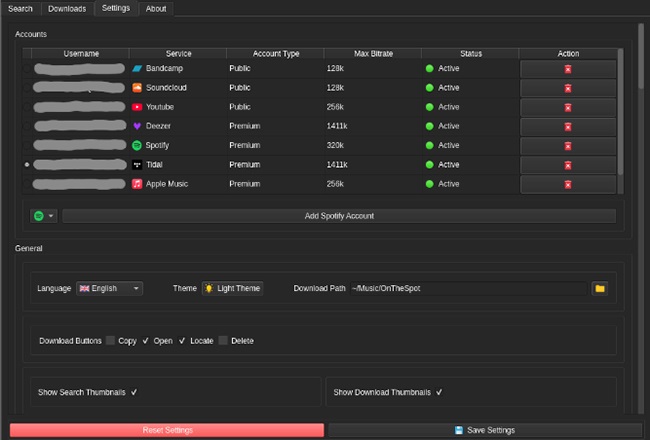Expand the account service selector dropdown
The width and height of the screenshot is (650, 440).
pyautogui.click(x=43, y=216)
